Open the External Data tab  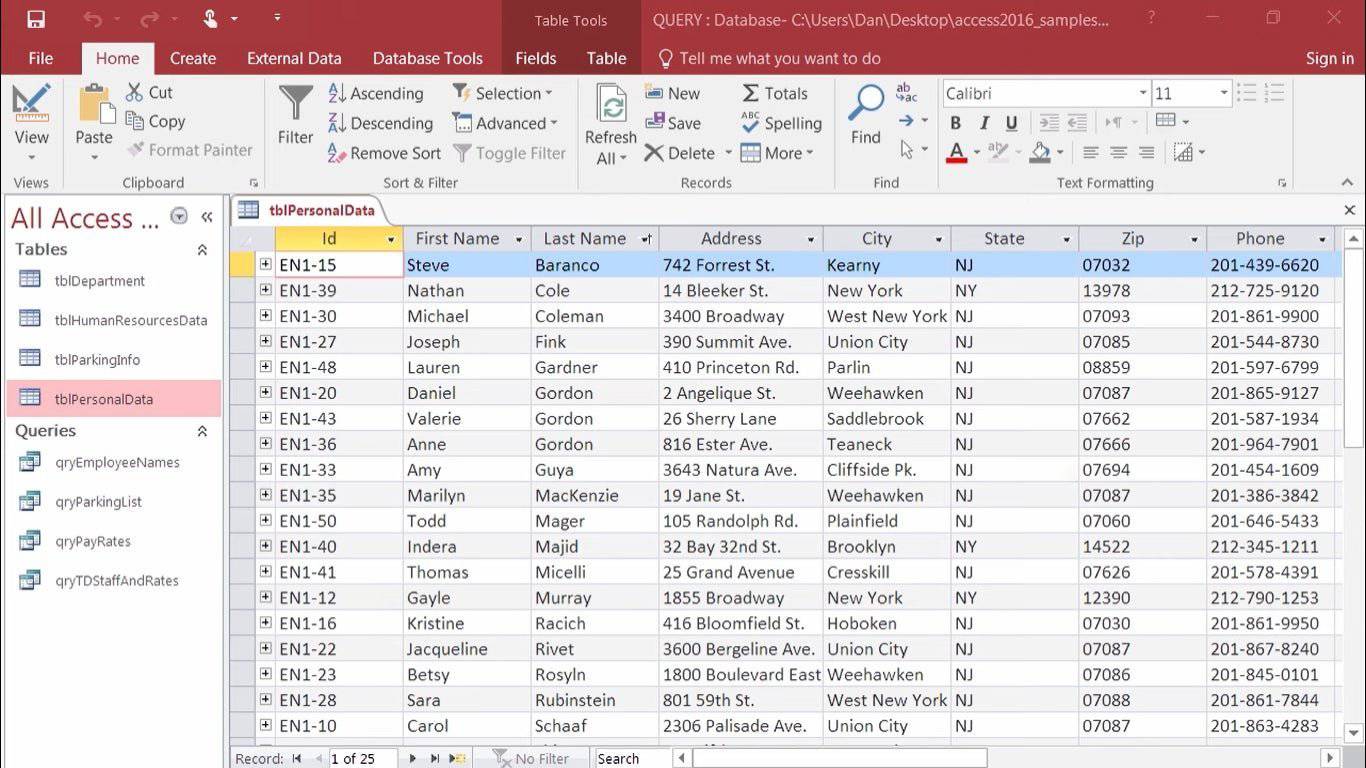(x=294, y=58)
